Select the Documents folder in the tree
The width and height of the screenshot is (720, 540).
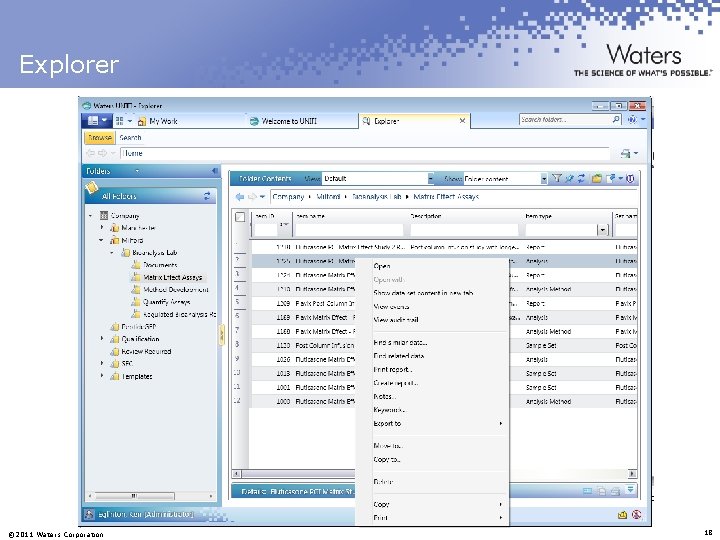pos(160,265)
